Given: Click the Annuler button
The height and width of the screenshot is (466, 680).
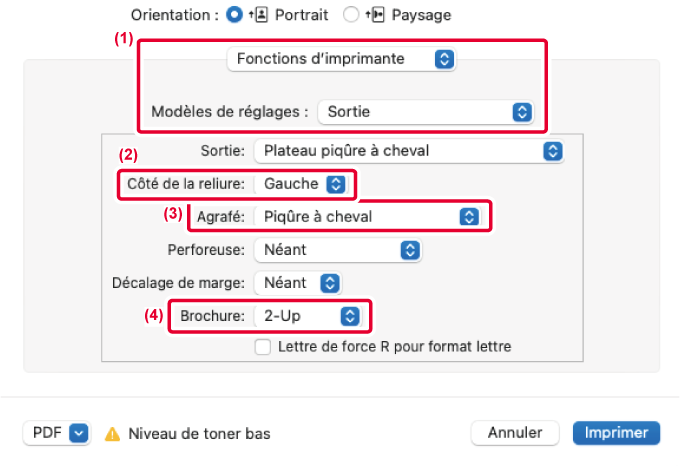Looking at the screenshot, I should (x=515, y=433).
